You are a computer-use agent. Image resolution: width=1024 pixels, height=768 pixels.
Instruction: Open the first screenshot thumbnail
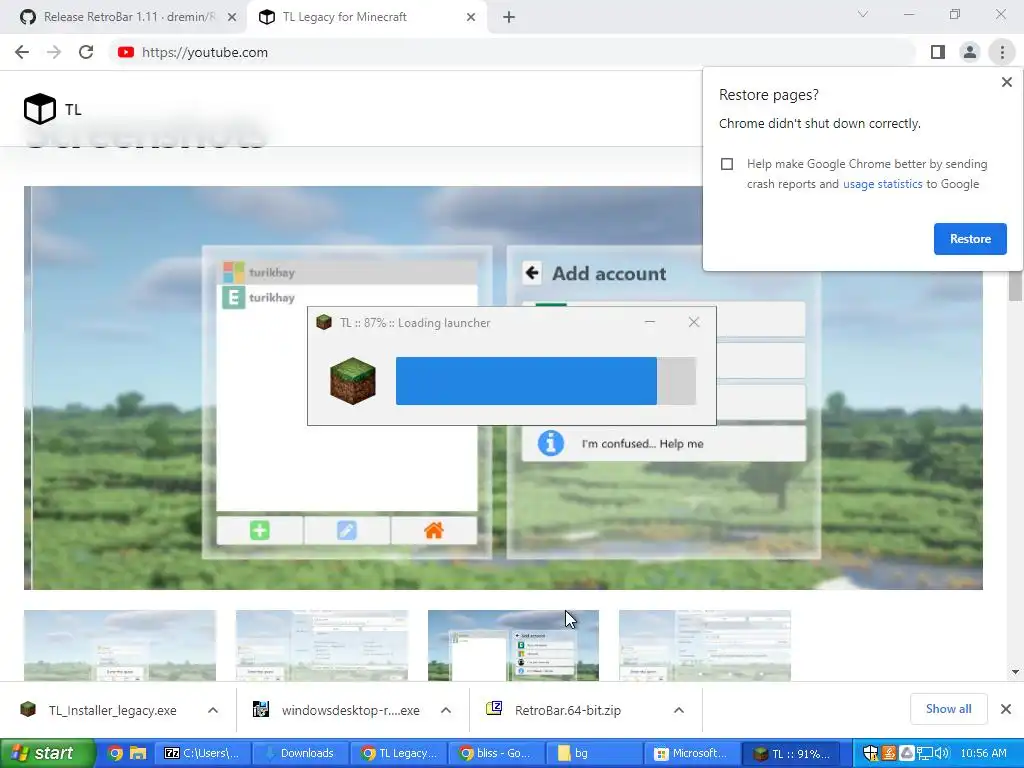pos(120,645)
